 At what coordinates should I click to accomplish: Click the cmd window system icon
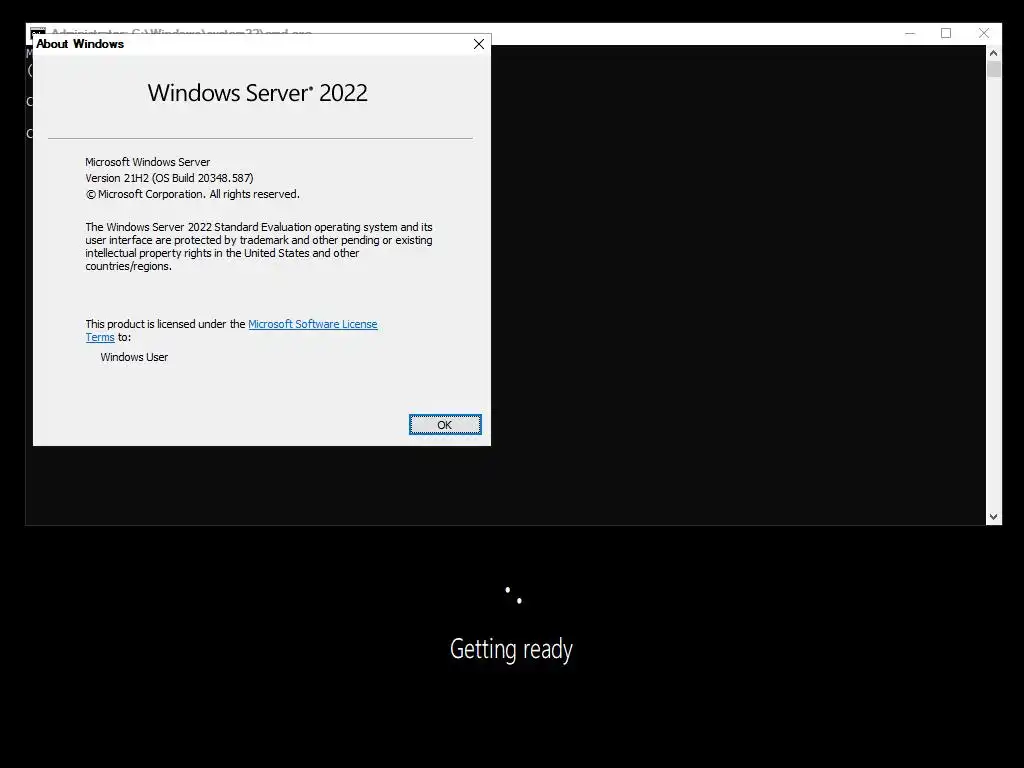(38, 31)
